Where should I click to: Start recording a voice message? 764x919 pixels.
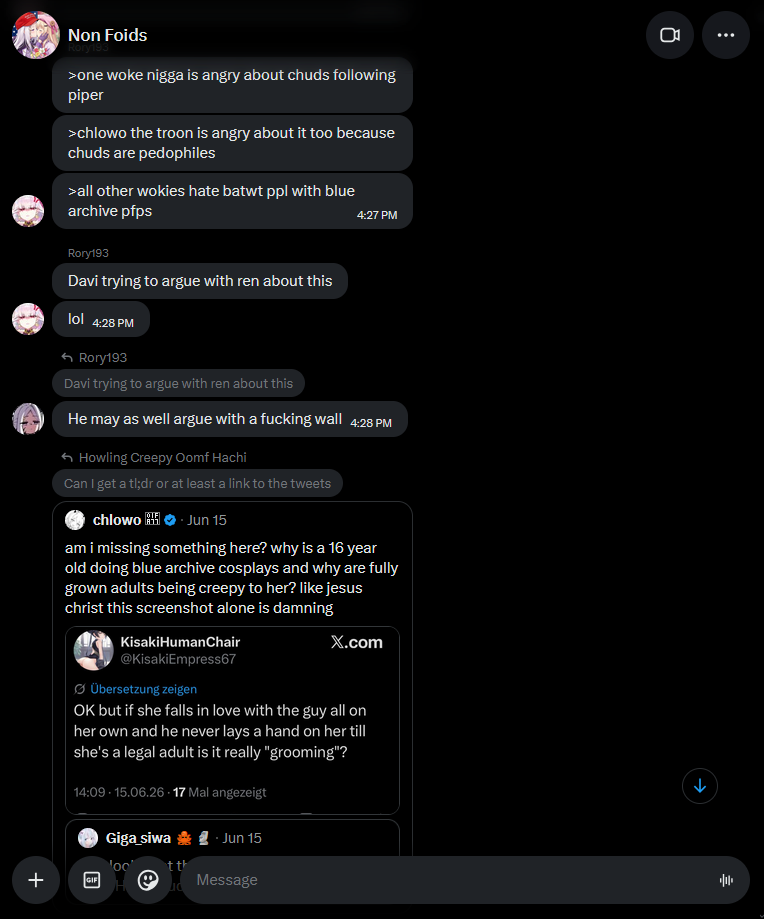click(726, 880)
